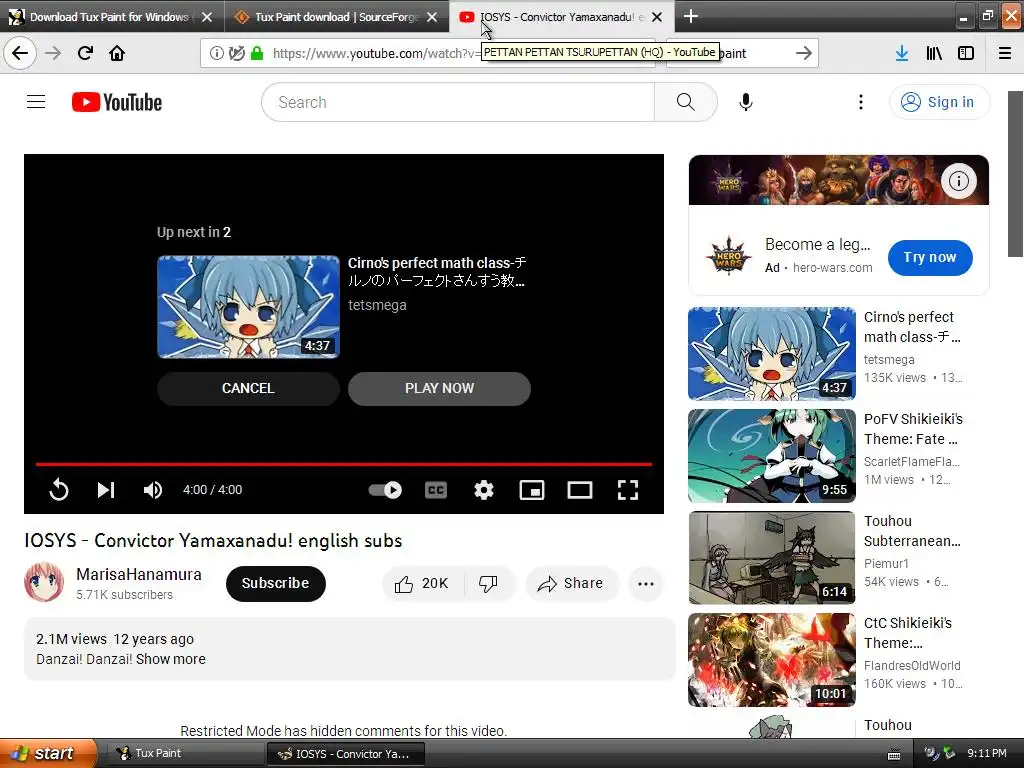This screenshot has width=1024, height=768.
Task: Toggle the Firefox sidebar view
Action: coord(966,53)
